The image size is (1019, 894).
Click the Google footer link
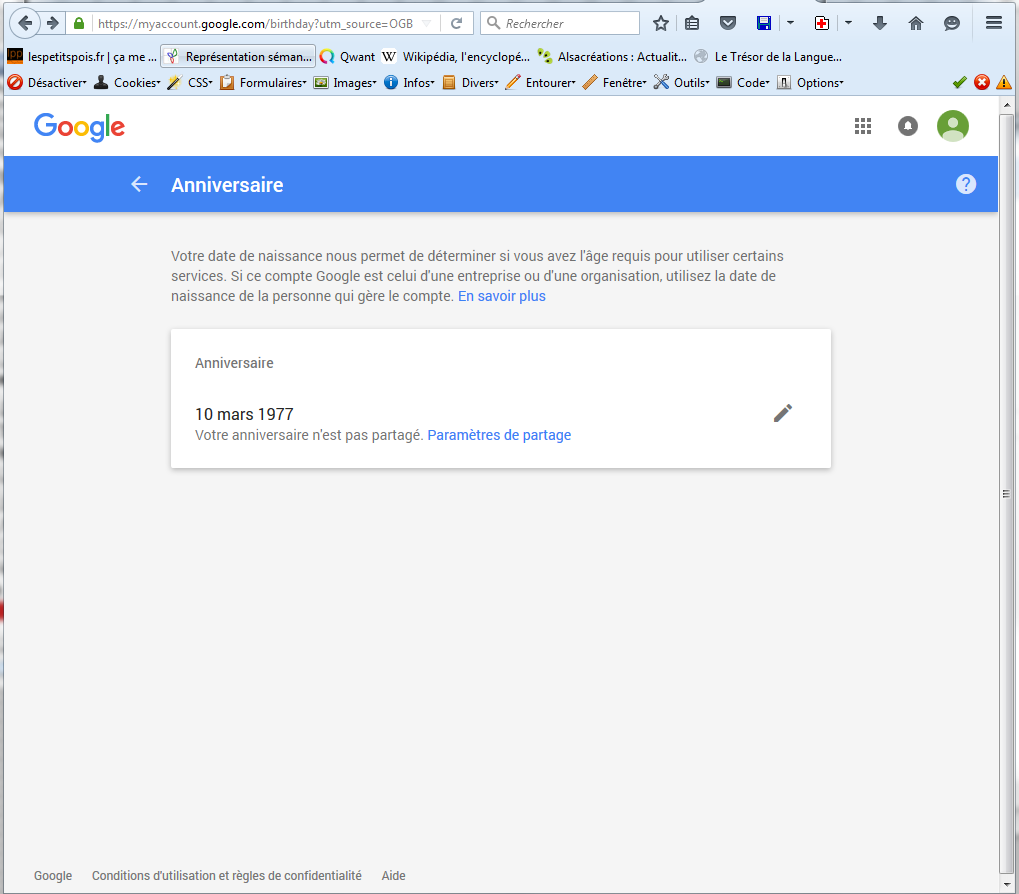coord(53,876)
